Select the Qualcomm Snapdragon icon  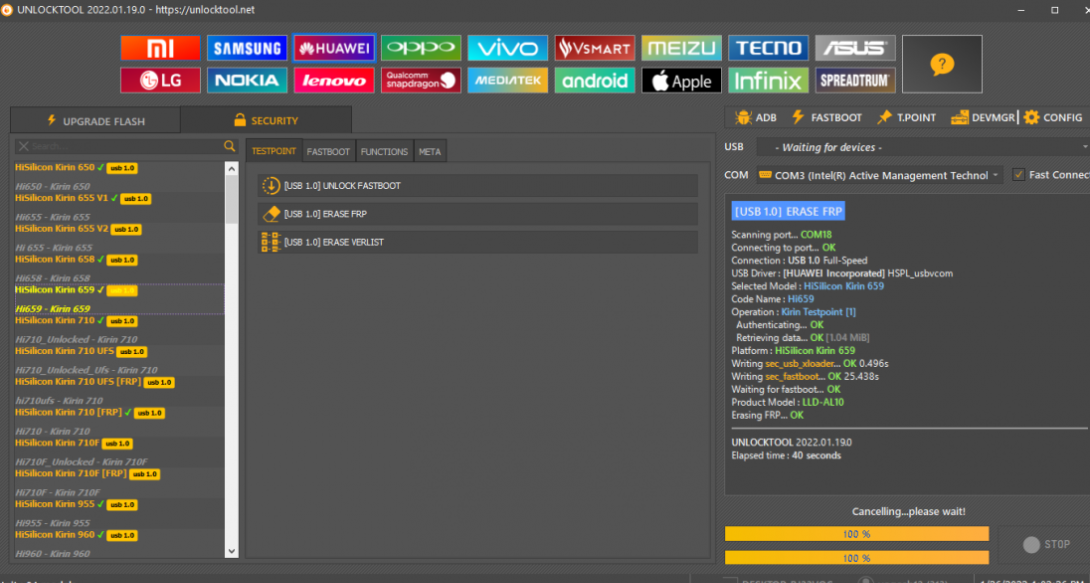click(421, 80)
